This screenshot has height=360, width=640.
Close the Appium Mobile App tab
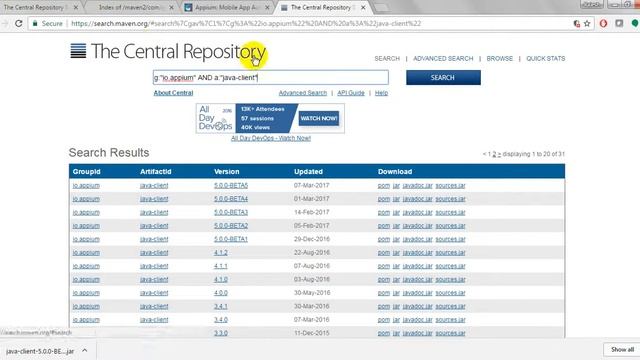click(267, 7)
